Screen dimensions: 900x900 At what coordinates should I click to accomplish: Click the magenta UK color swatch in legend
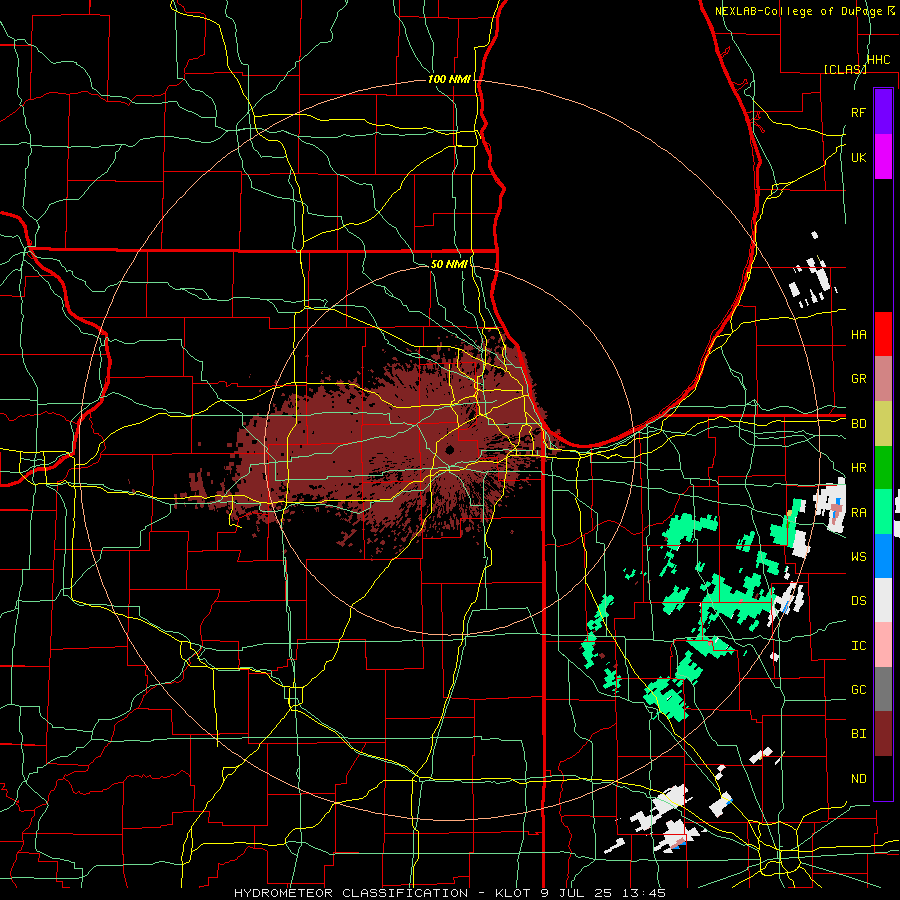pyautogui.click(x=883, y=157)
